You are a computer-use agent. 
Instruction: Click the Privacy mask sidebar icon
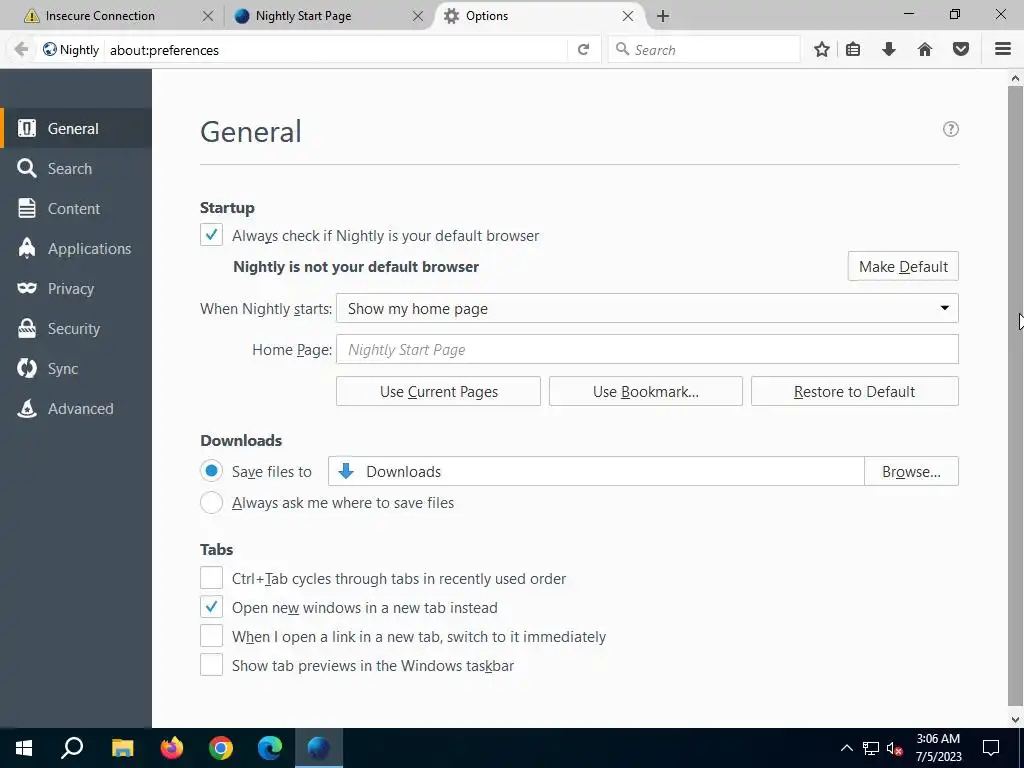pyautogui.click(x=27, y=288)
